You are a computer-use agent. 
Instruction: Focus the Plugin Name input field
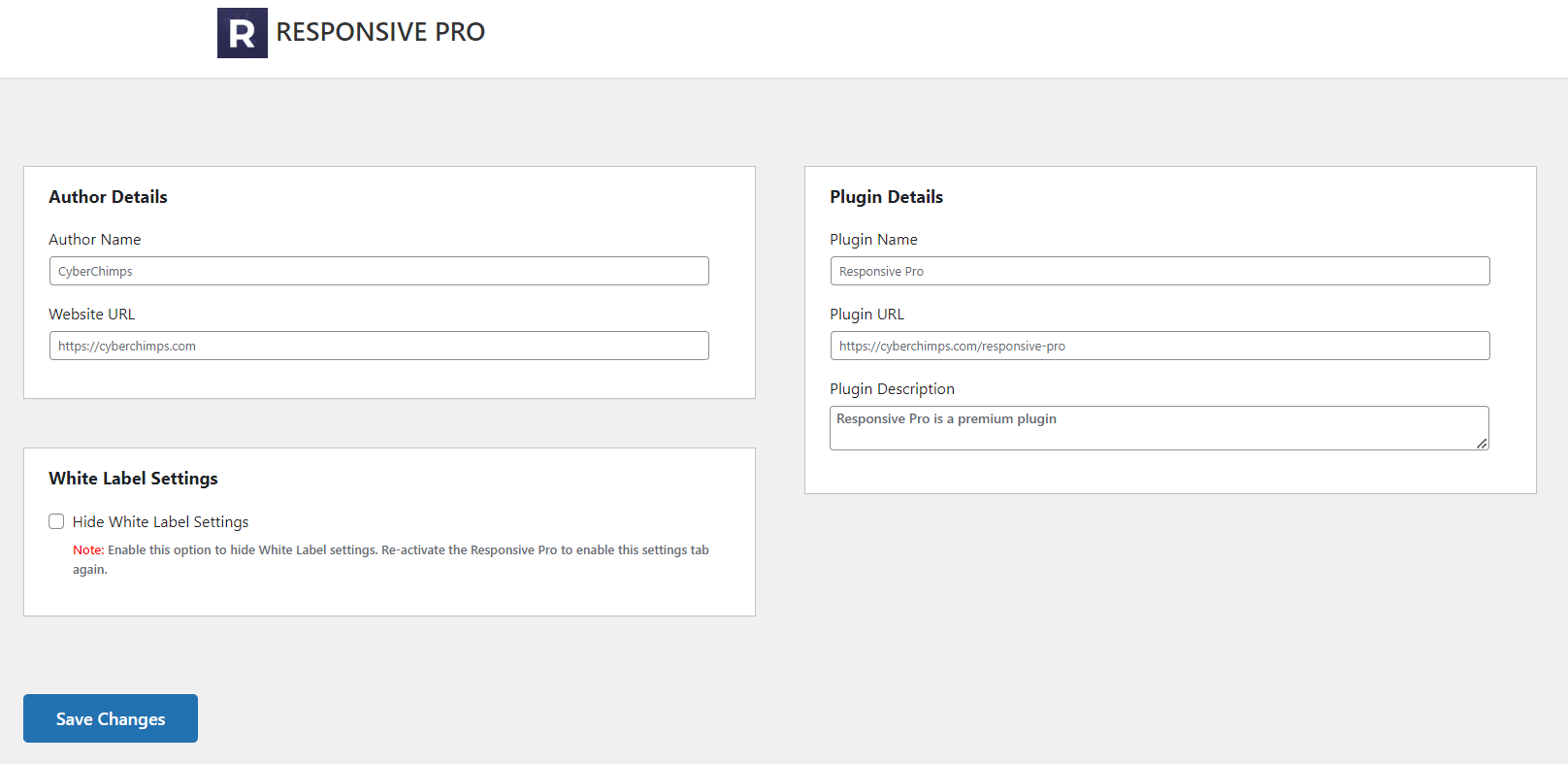(1160, 271)
